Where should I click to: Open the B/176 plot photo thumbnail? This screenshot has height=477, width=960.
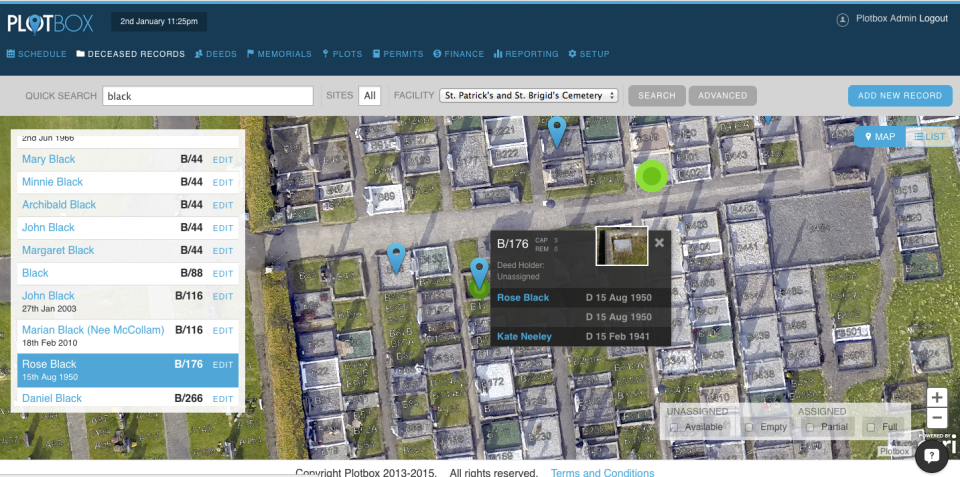(x=621, y=246)
